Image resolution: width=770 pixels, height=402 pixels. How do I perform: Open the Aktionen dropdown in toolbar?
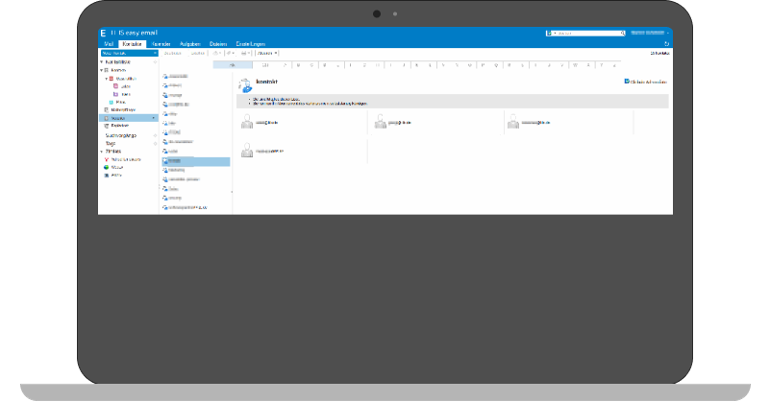click(267, 53)
